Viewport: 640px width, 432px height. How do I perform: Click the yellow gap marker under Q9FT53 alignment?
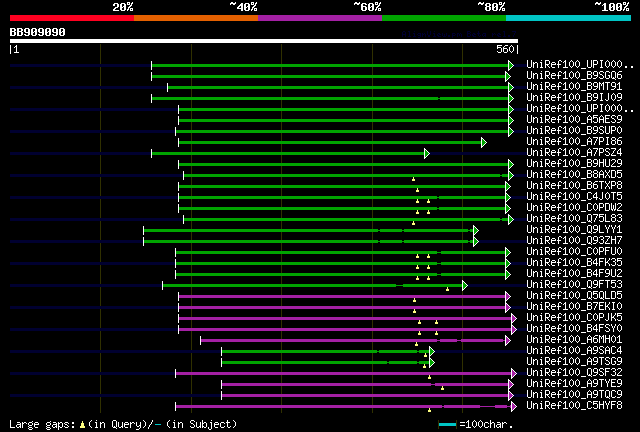(x=447, y=289)
